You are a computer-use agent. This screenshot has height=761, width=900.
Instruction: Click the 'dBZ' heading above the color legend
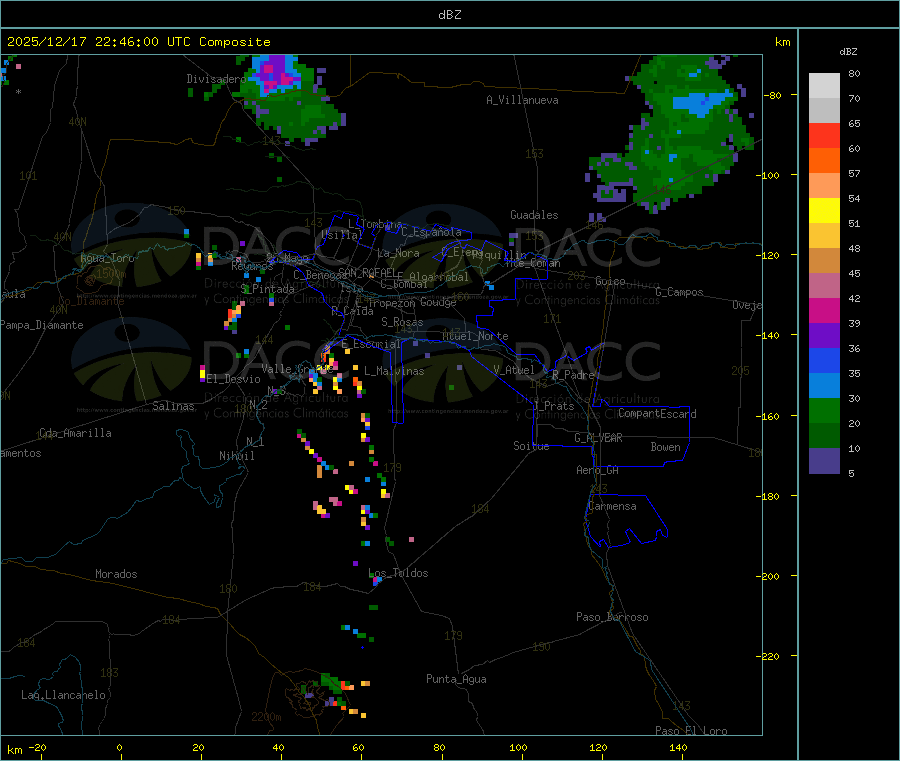coord(848,52)
